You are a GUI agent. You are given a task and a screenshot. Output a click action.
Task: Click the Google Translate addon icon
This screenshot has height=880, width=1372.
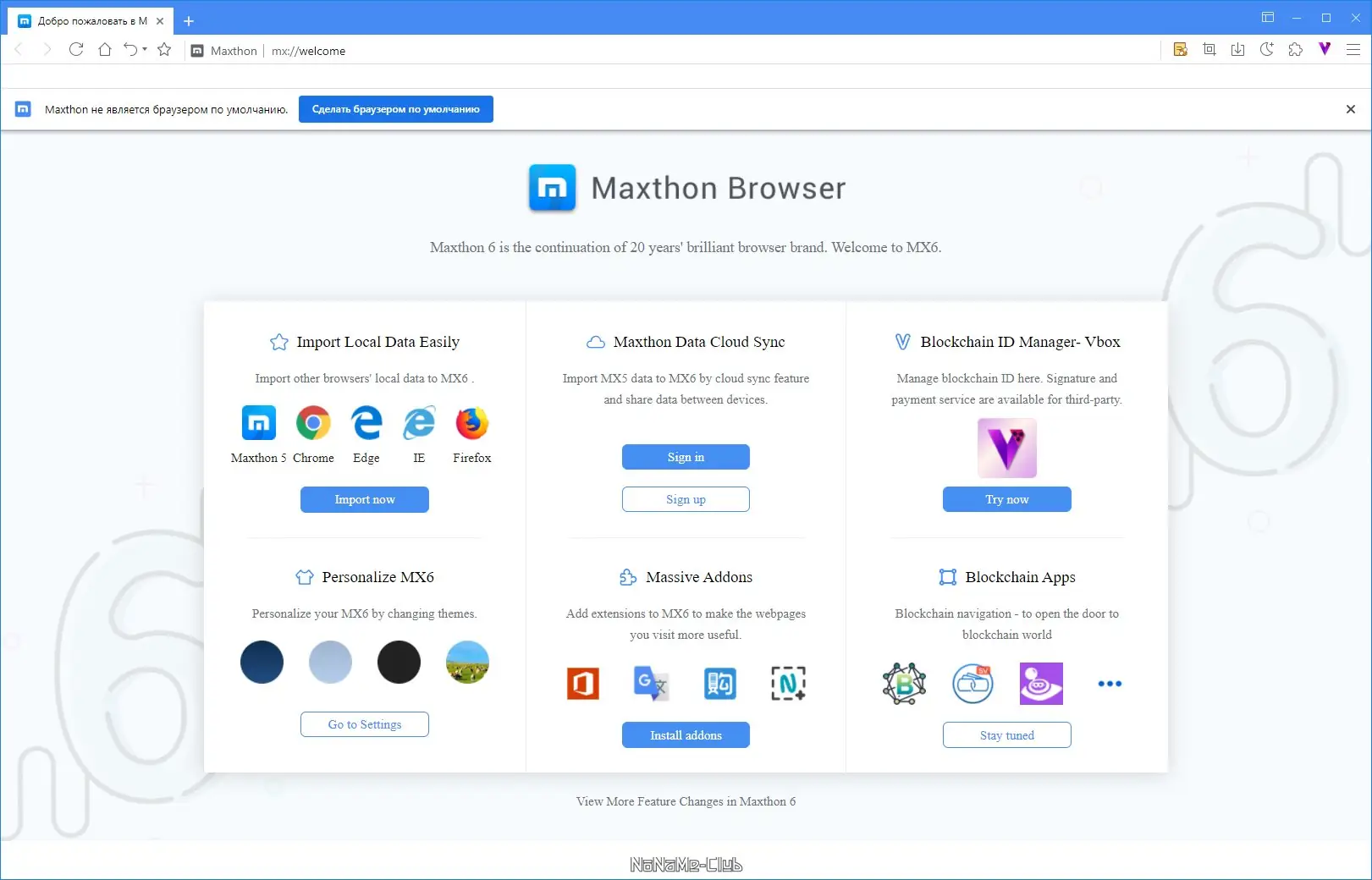pos(651,684)
